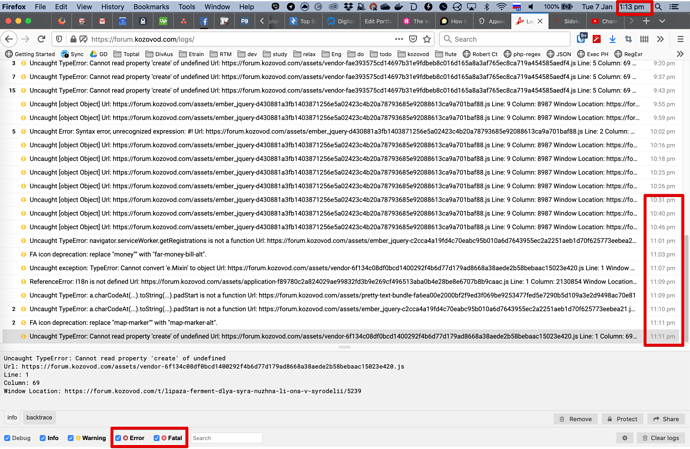
Task: Click the Remove button
Action: 576,419
